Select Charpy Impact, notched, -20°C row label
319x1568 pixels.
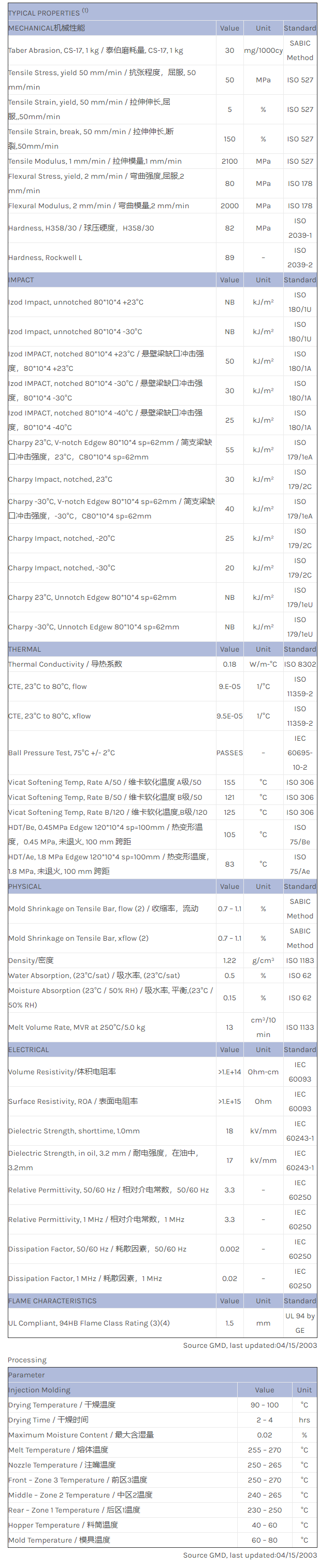click(62, 538)
